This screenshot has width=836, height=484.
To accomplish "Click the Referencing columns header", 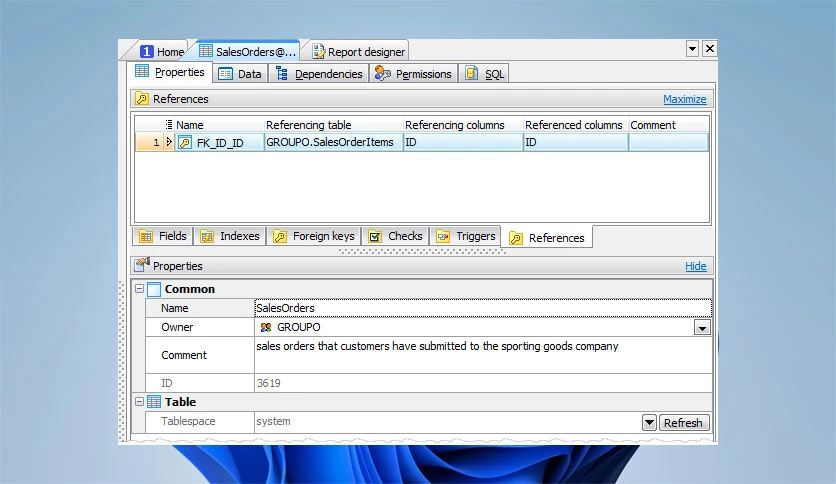I will [x=463, y=125].
